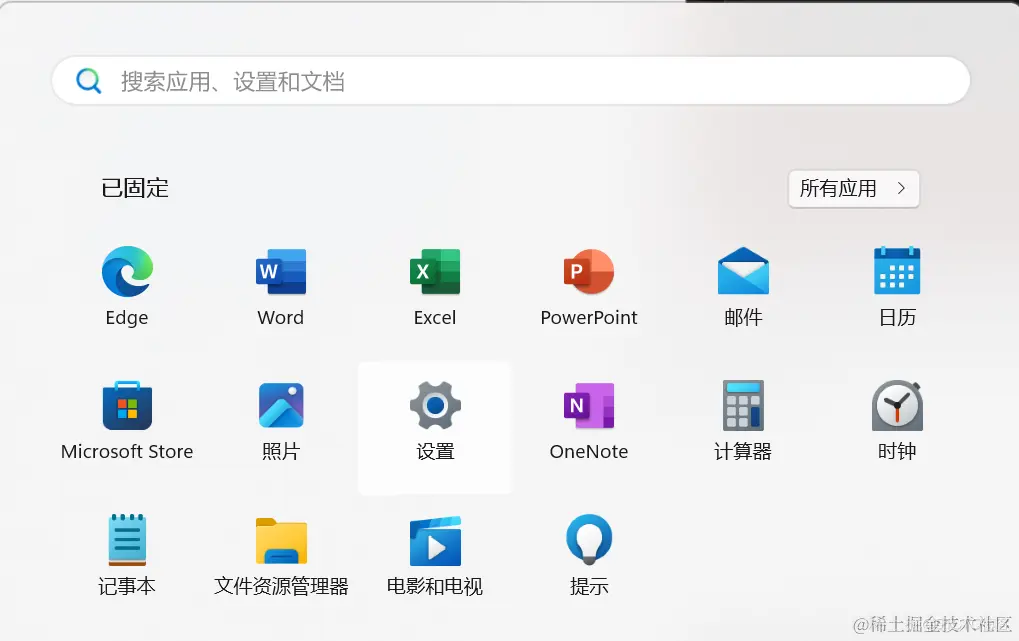Screen dimensions: 1019x641
Task: Open the 日历 calendar app
Action: [x=897, y=271]
